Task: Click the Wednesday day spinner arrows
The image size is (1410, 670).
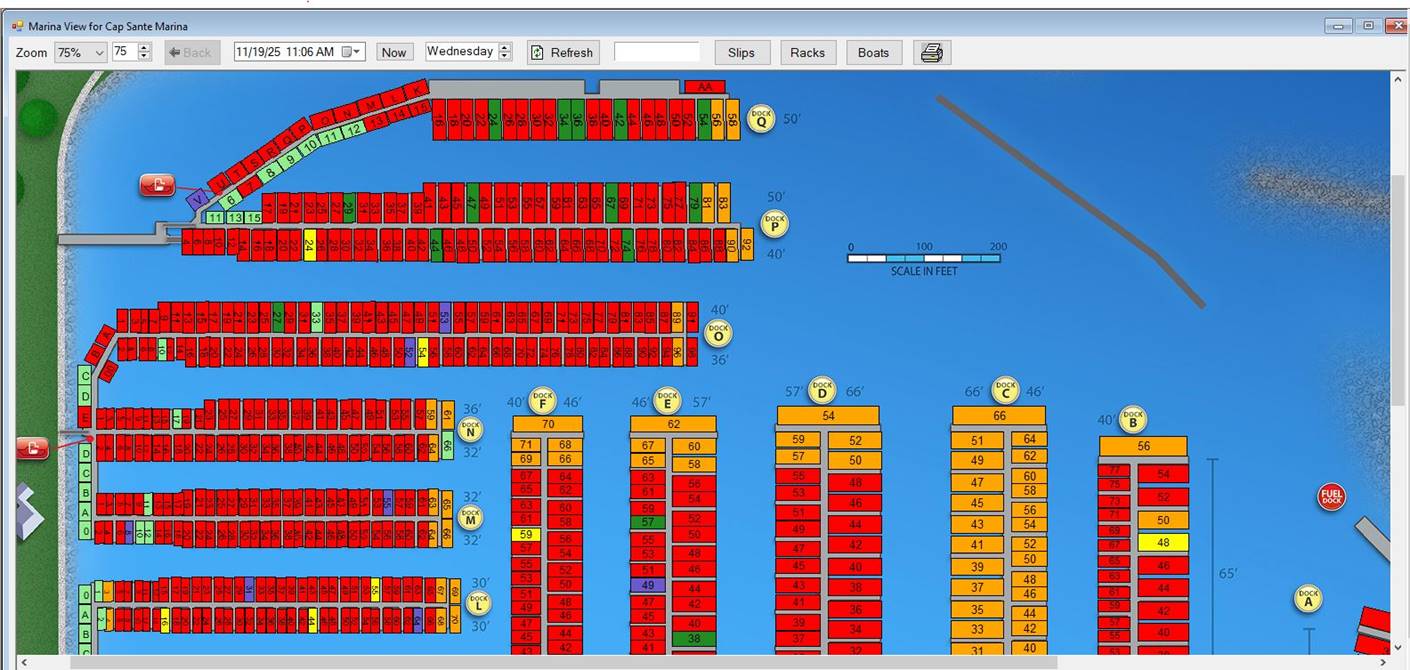Action: [x=505, y=52]
